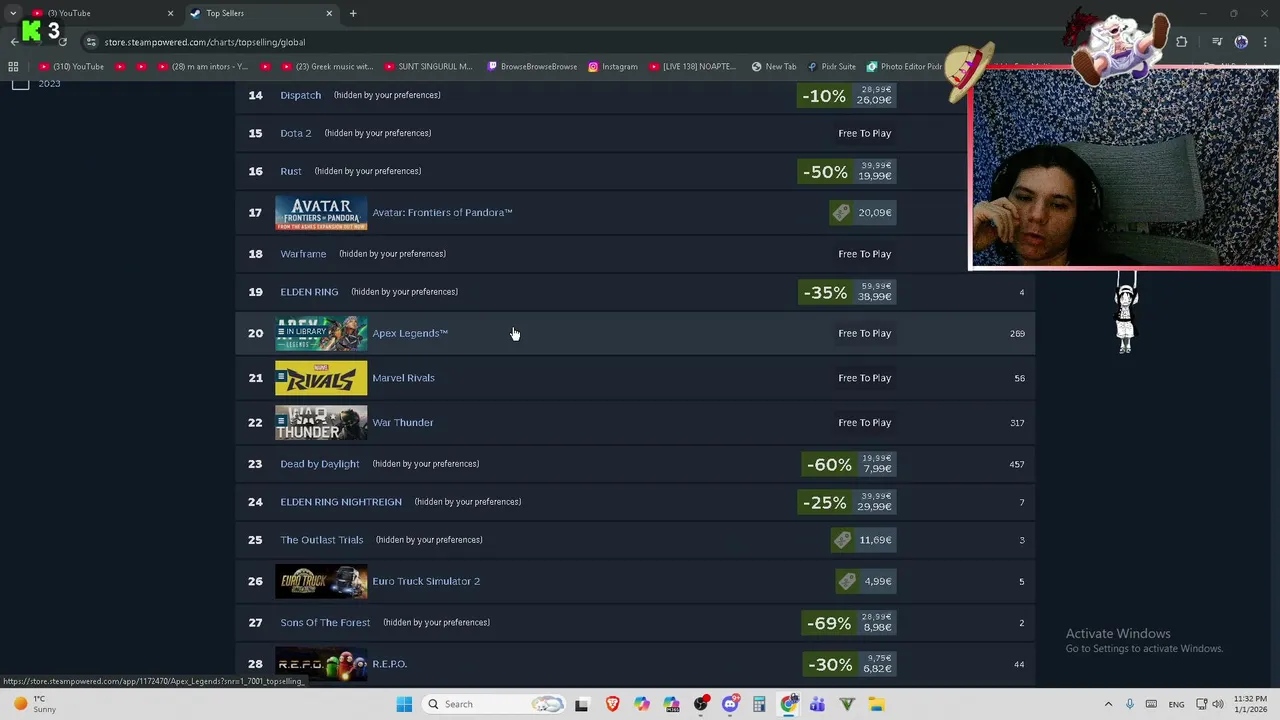Open the Rust game link
The image size is (1280, 720).
(290, 171)
